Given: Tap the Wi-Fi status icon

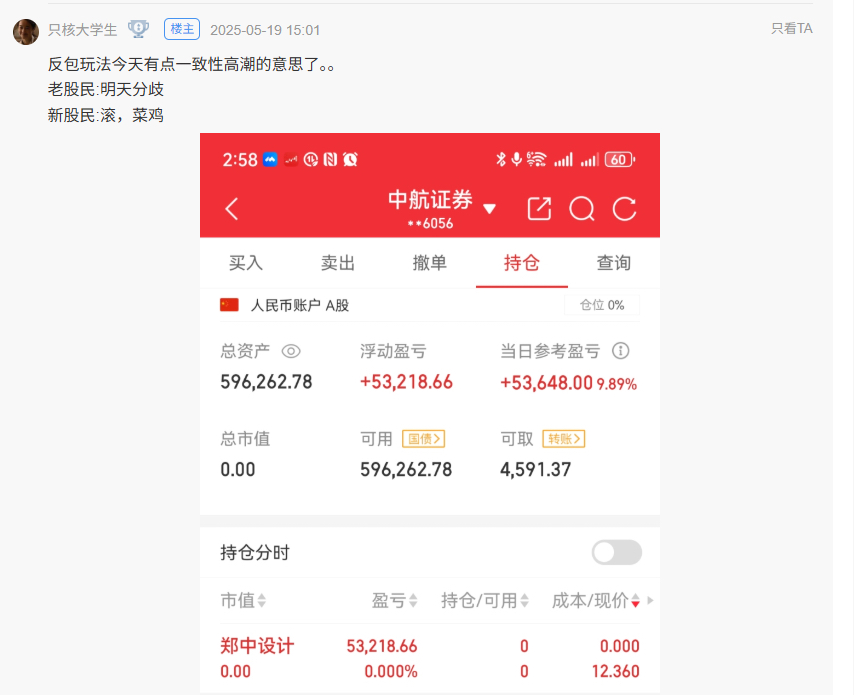Looking at the screenshot, I should tap(536, 159).
